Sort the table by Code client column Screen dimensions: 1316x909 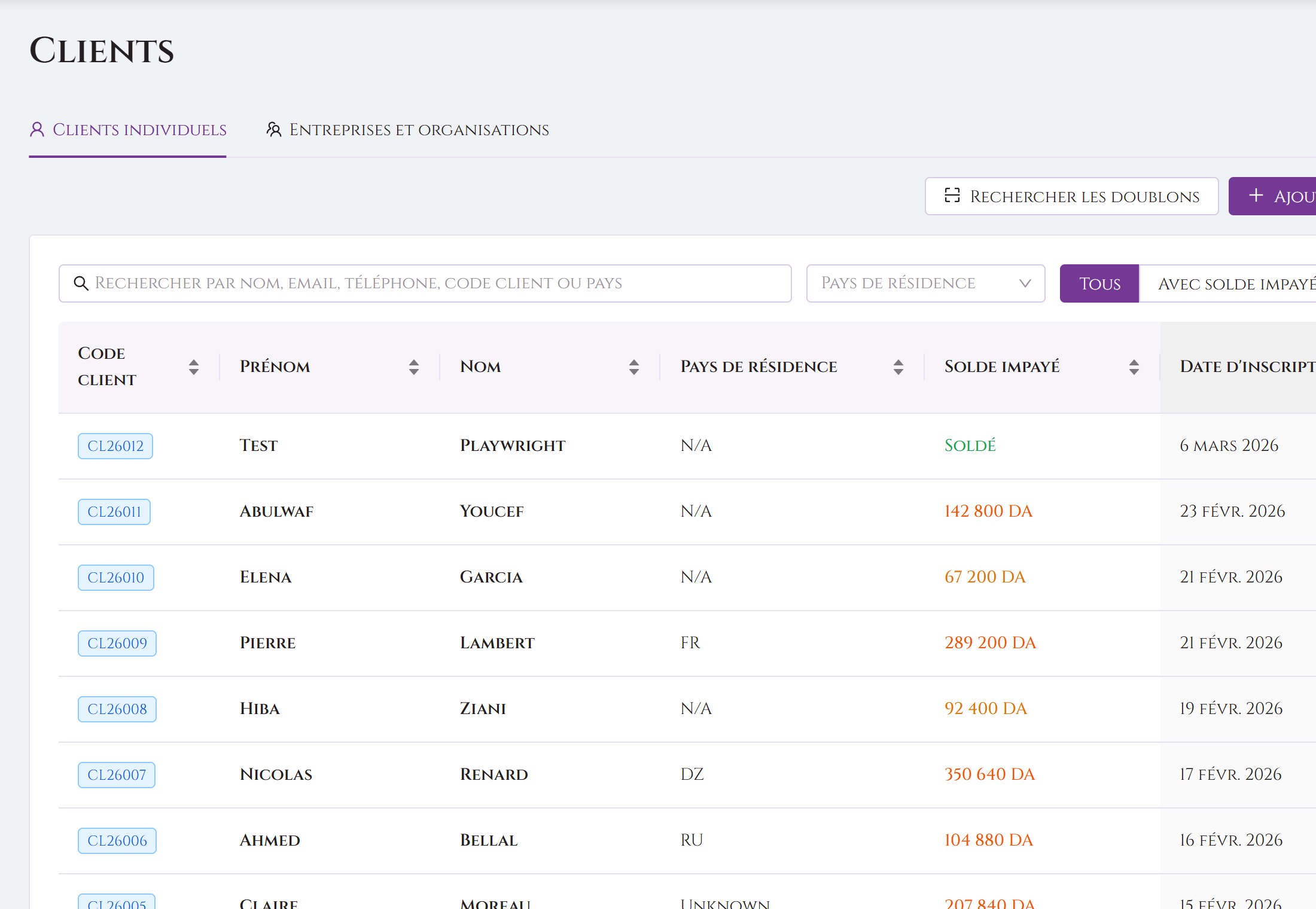pos(194,367)
